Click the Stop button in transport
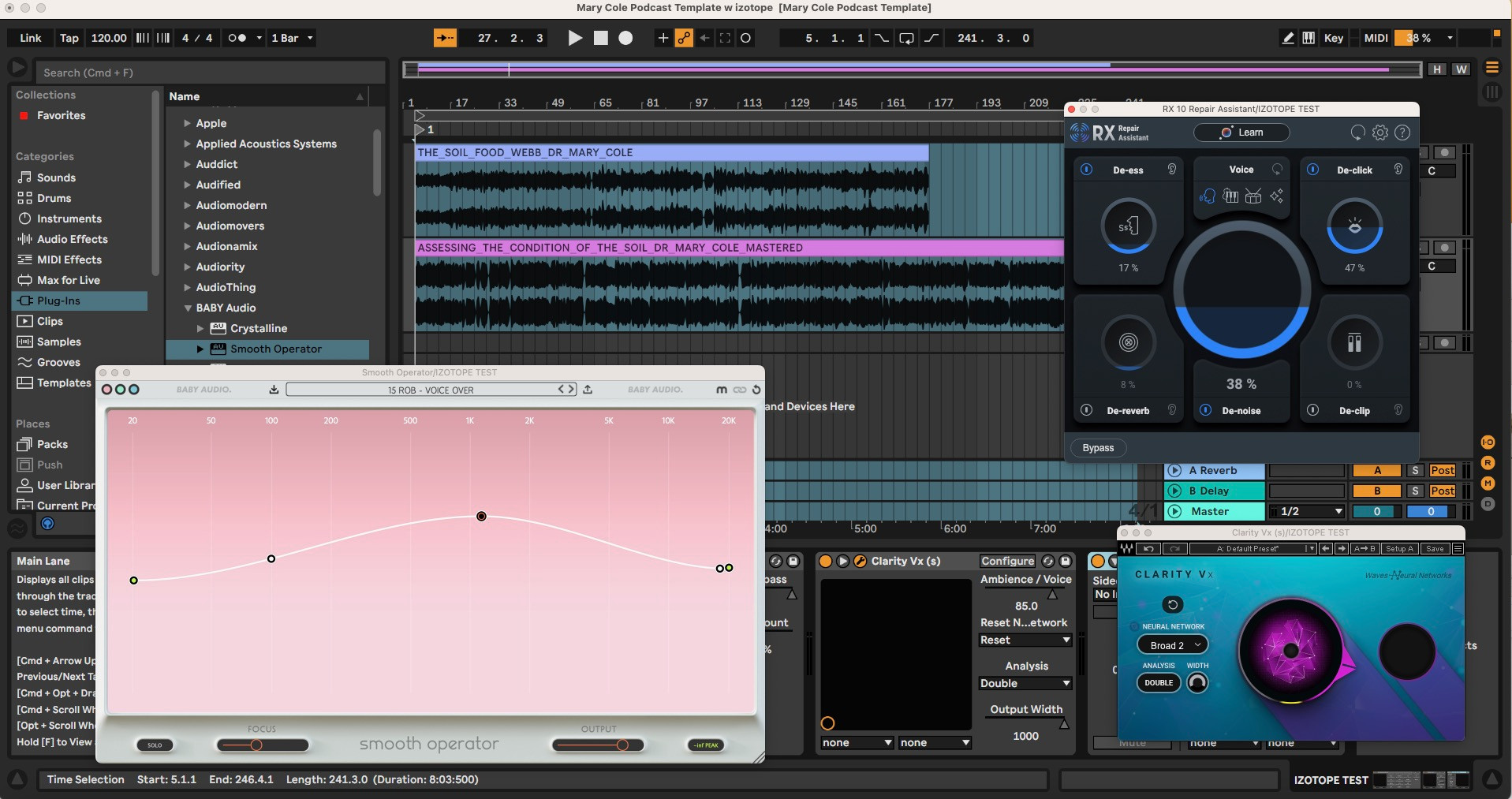Screen dimensions: 1512x799 tap(600, 38)
